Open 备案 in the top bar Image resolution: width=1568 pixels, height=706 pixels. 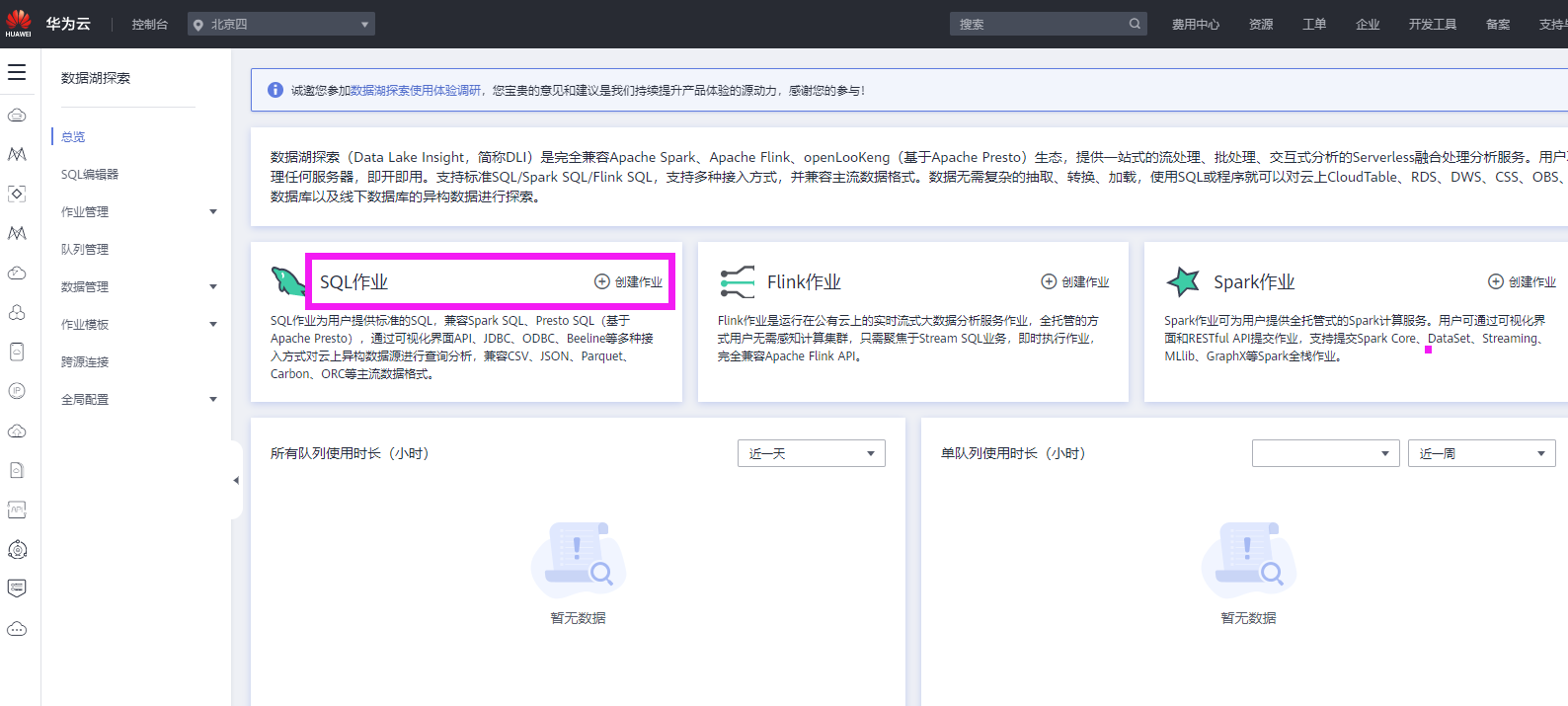(1498, 25)
